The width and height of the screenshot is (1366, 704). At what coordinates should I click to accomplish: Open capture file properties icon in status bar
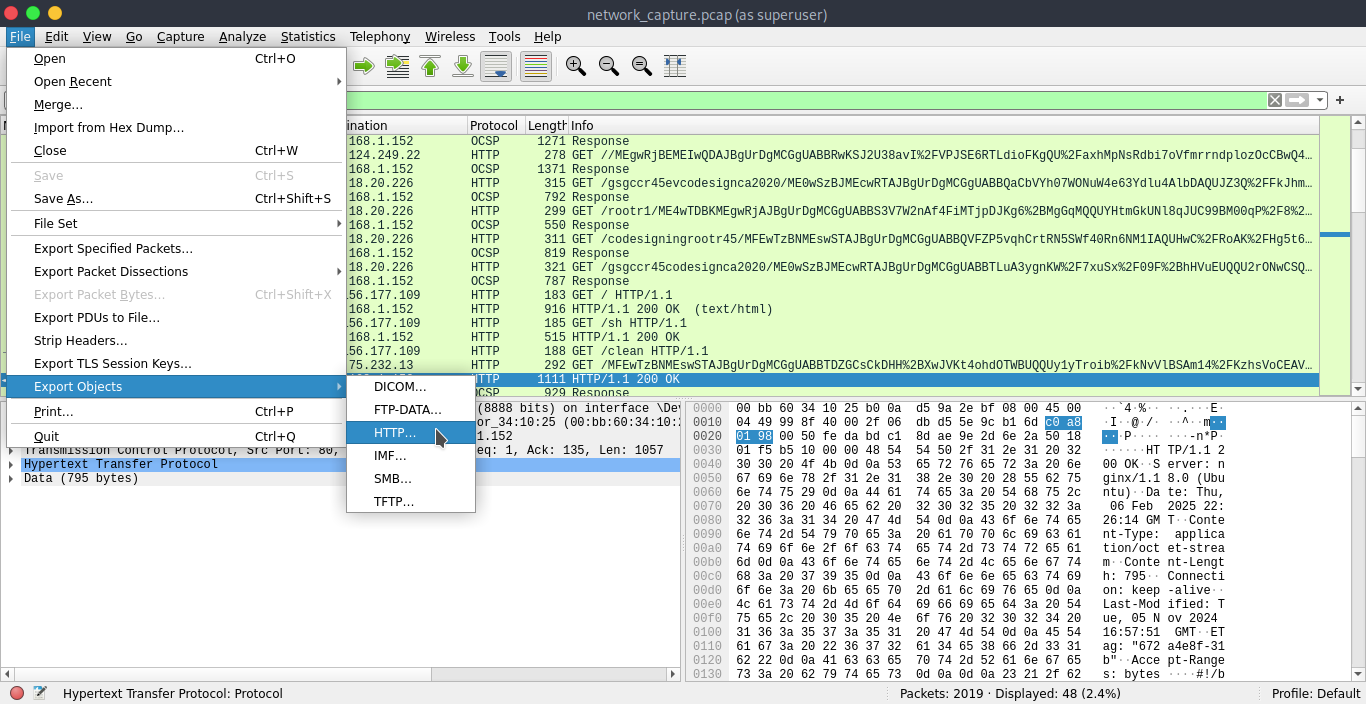pos(40,693)
